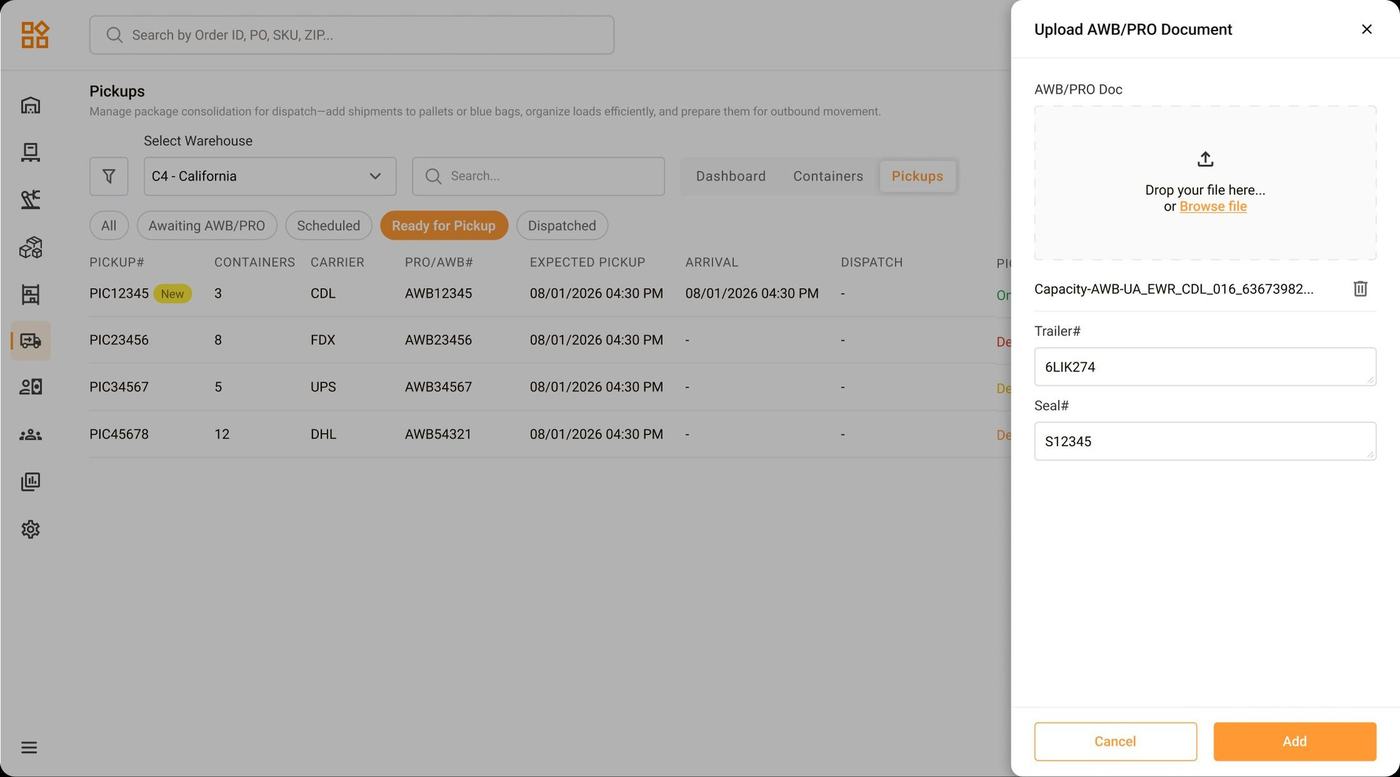The width and height of the screenshot is (1400, 777).
Task: Click the CDL carrier cell
Action: [x=323, y=294]
